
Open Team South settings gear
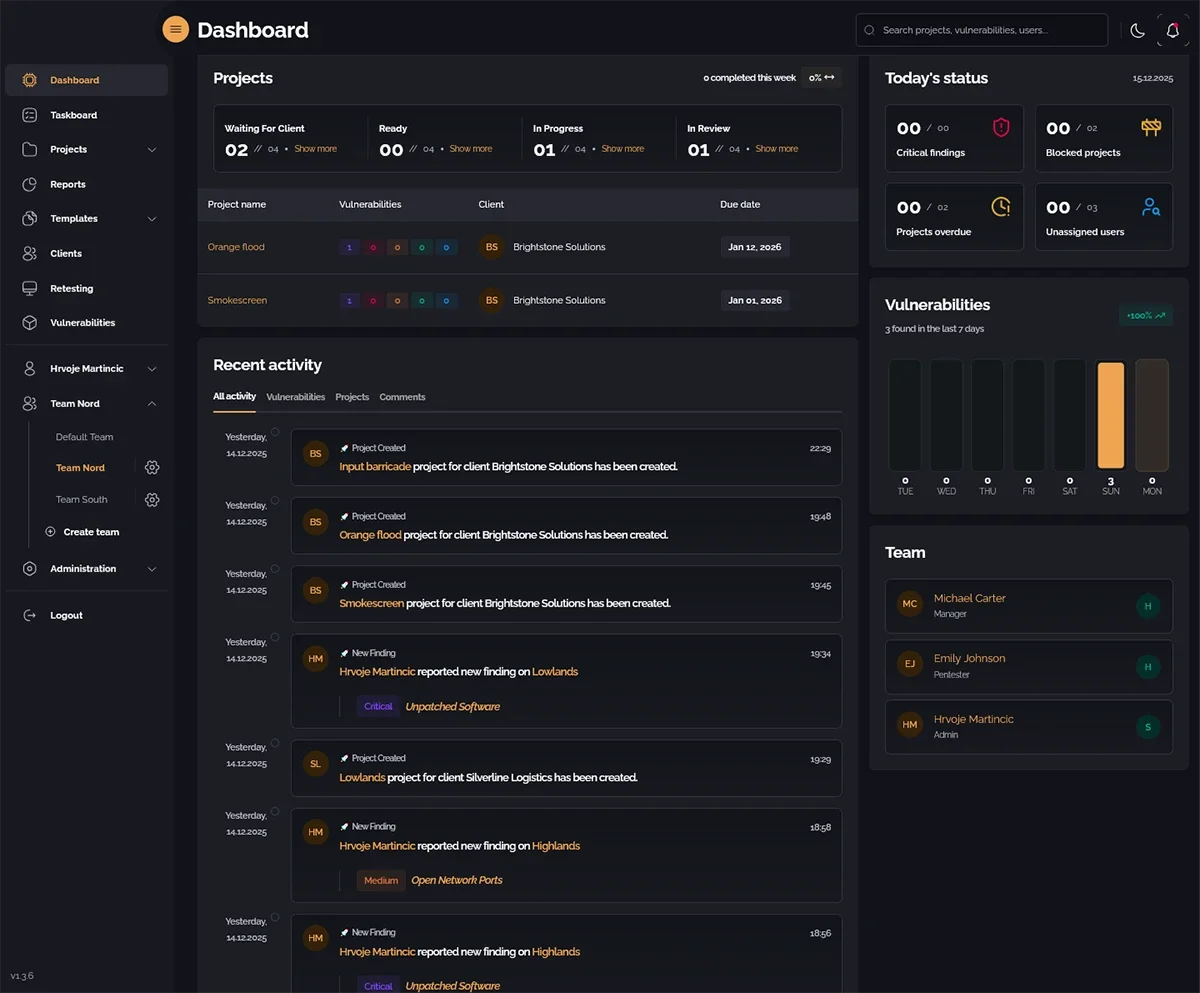tap(152, 500)
